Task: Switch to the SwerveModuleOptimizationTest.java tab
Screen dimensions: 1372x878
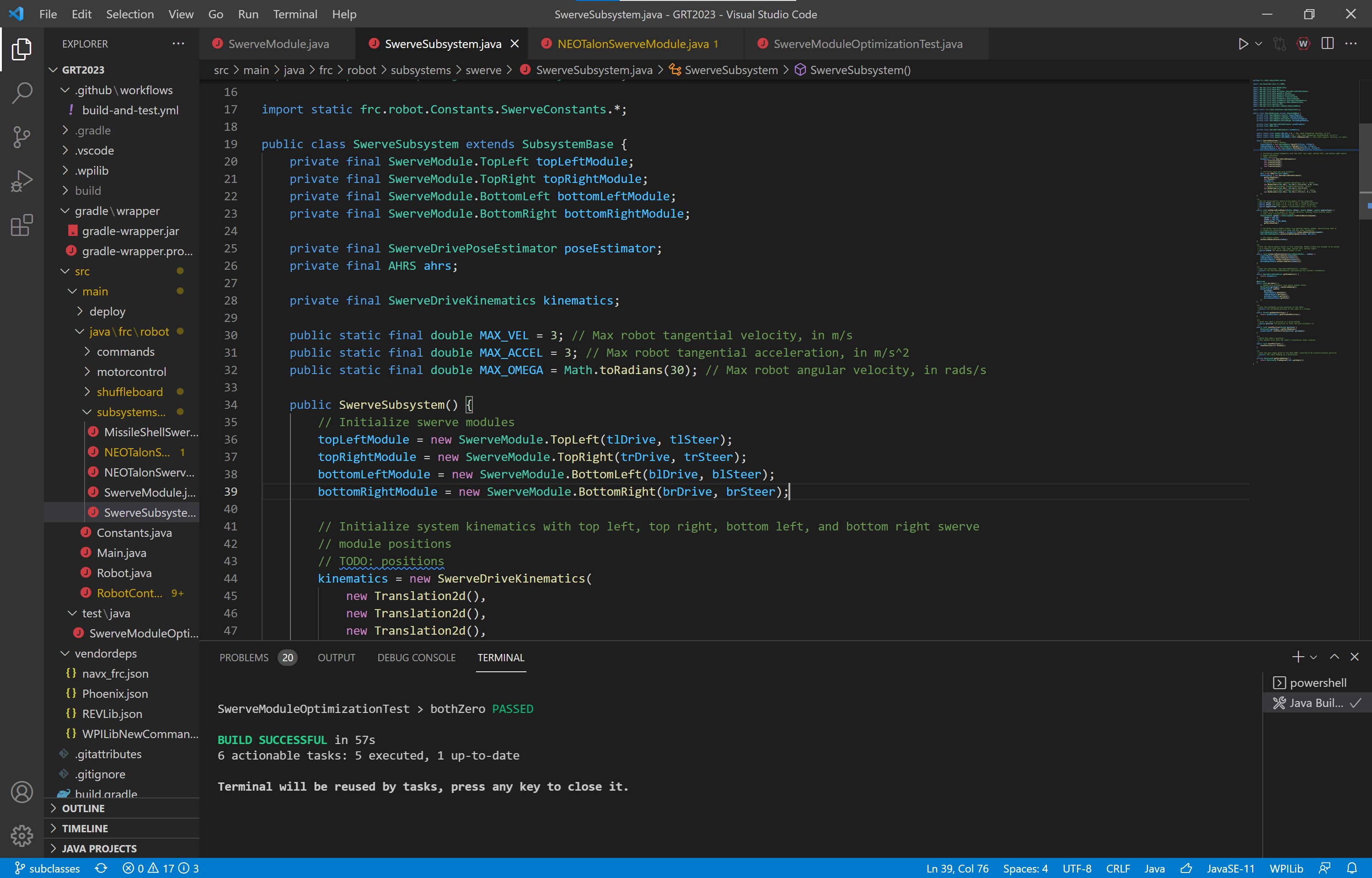Action: tap(867, 44)
